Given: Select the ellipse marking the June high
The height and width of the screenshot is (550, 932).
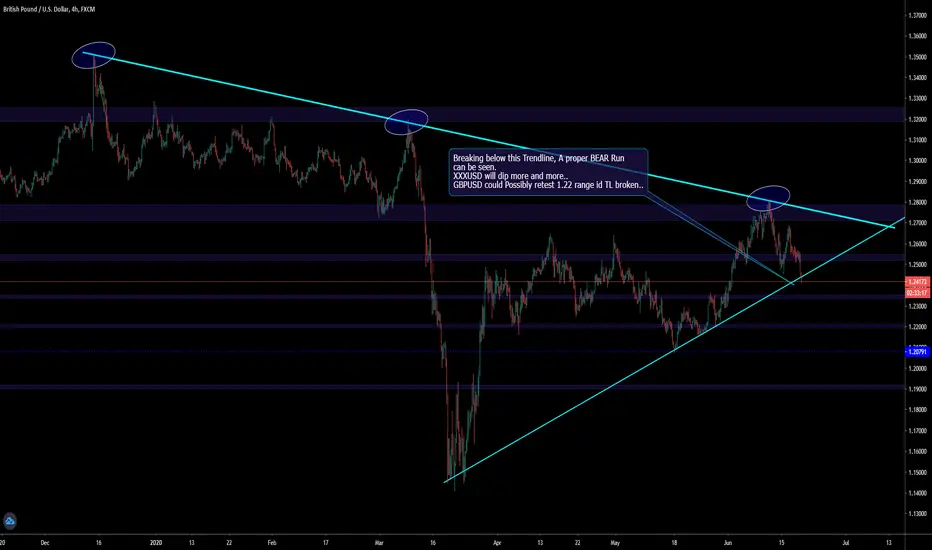Looking at the screenshot, I should [x=768, y=198].
